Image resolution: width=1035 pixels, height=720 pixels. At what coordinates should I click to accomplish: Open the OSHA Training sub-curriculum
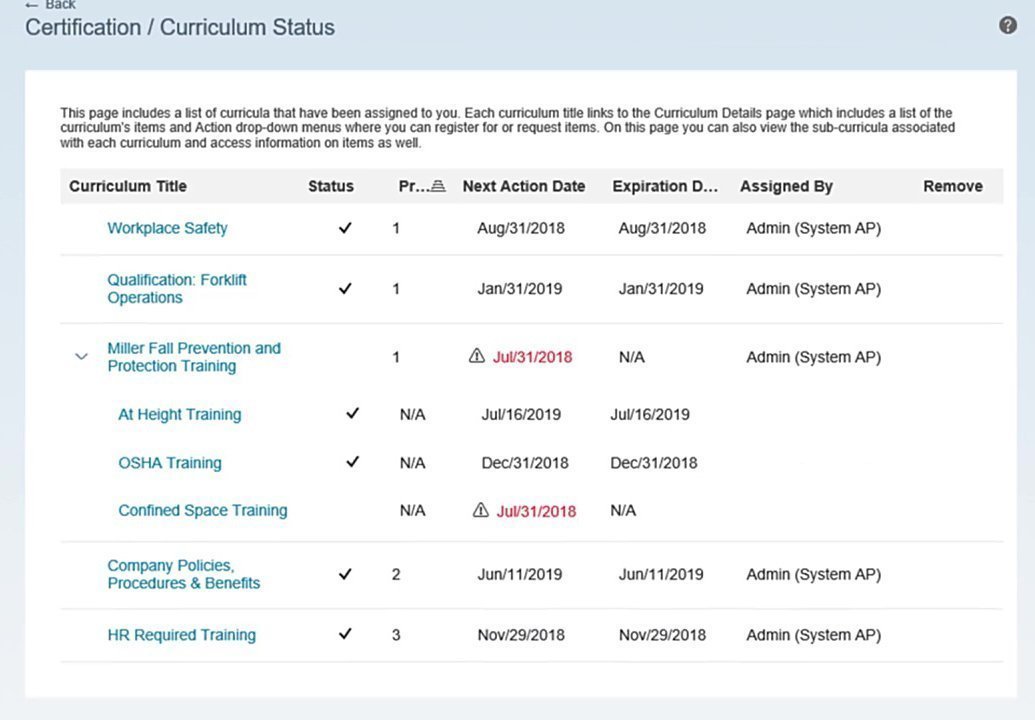[x=170, y=463]
